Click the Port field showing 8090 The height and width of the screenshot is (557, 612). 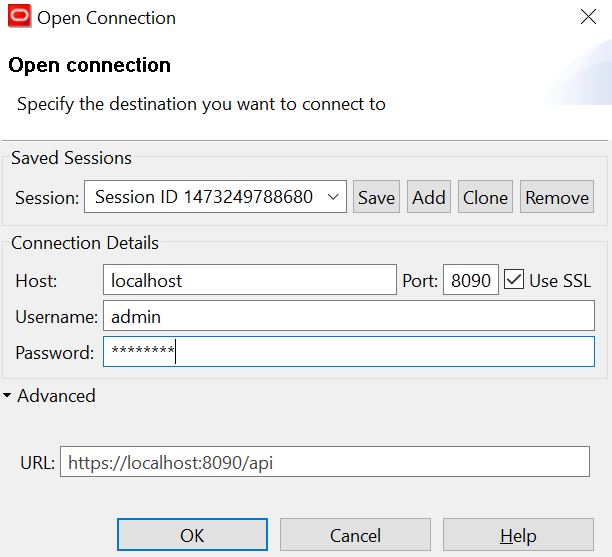tap(471, 280)
